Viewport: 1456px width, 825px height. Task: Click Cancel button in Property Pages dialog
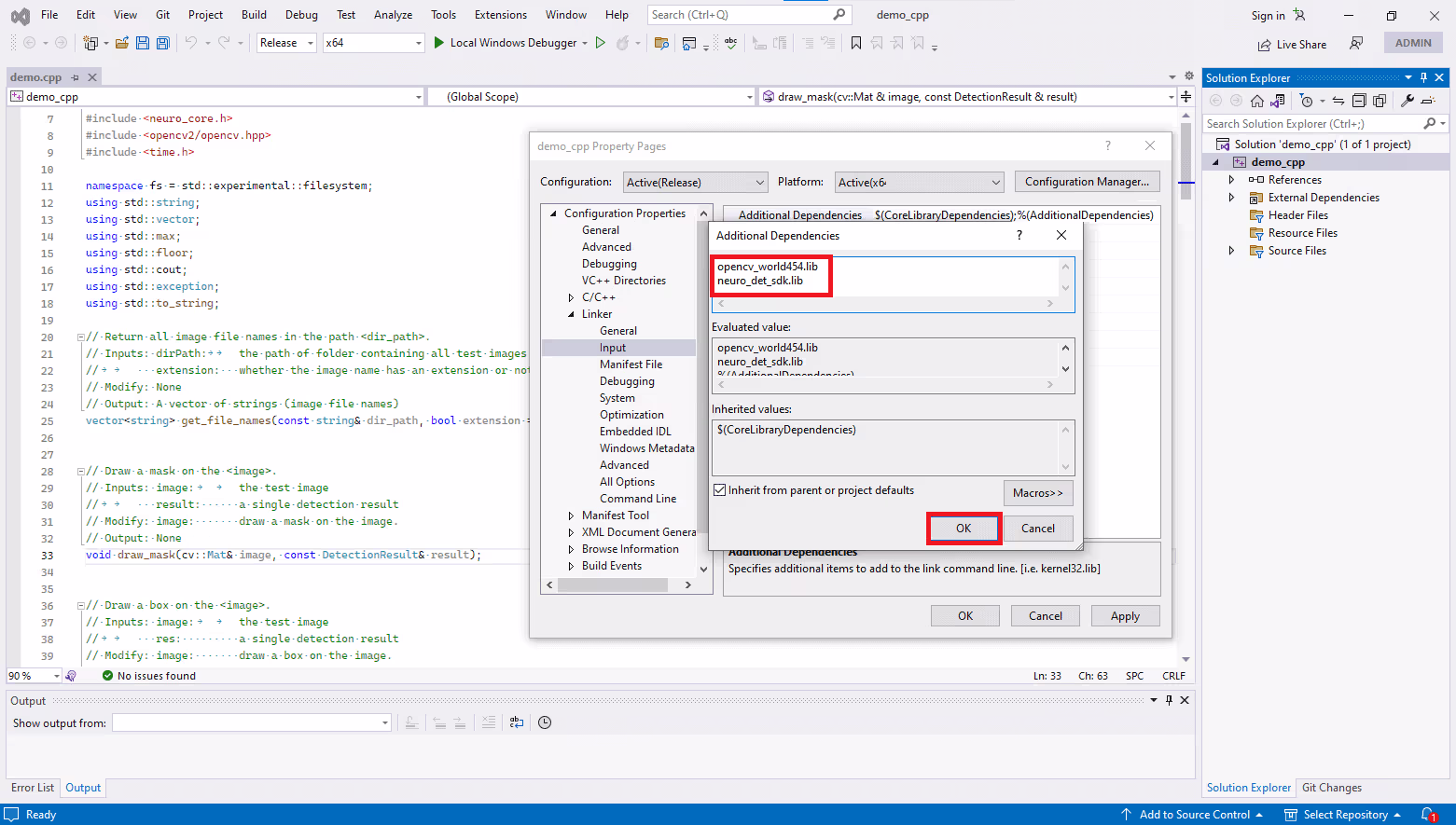point(1046,616)
